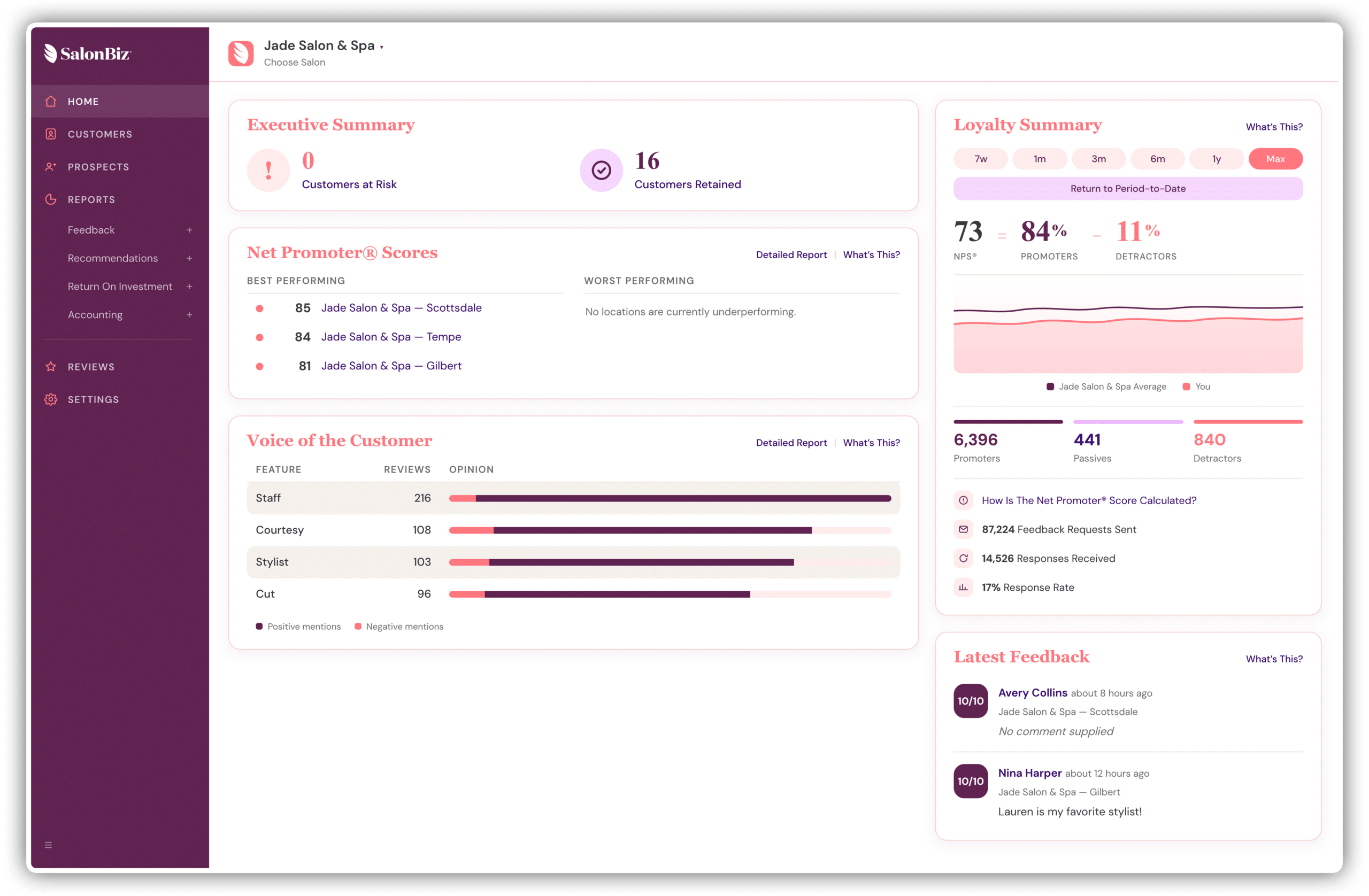
Task: Click the Gilbert row red dot
Action: point(259,366)
